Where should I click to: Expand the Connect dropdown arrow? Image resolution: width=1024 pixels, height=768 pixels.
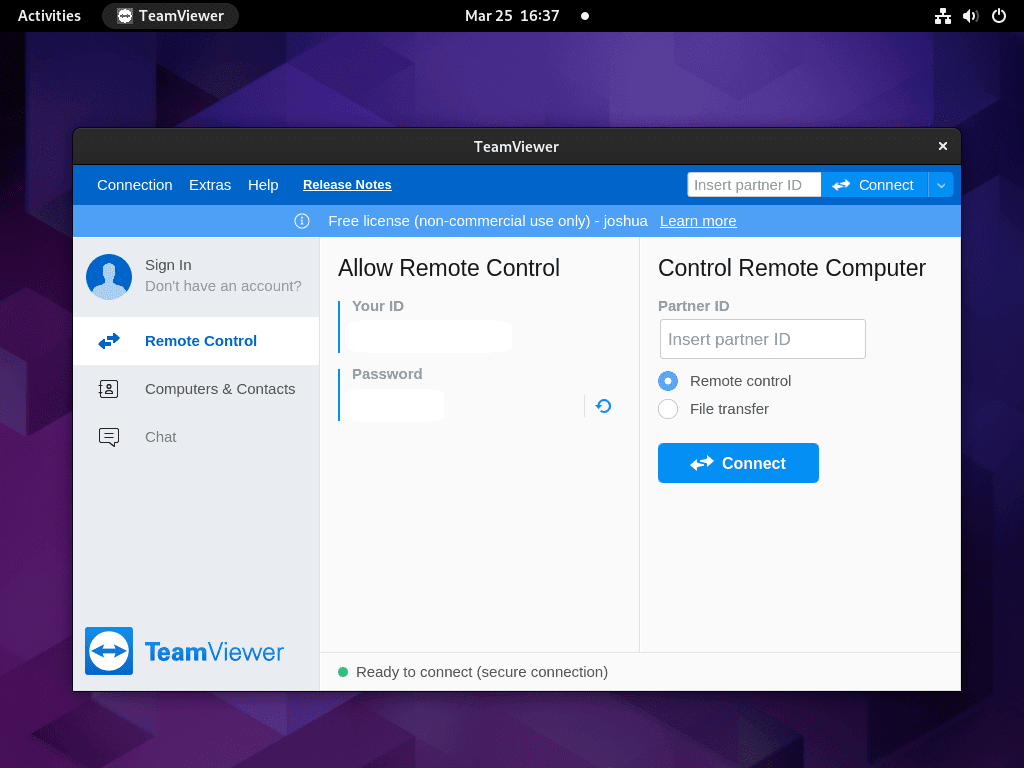pyautogui.click(x=941, y=184)
